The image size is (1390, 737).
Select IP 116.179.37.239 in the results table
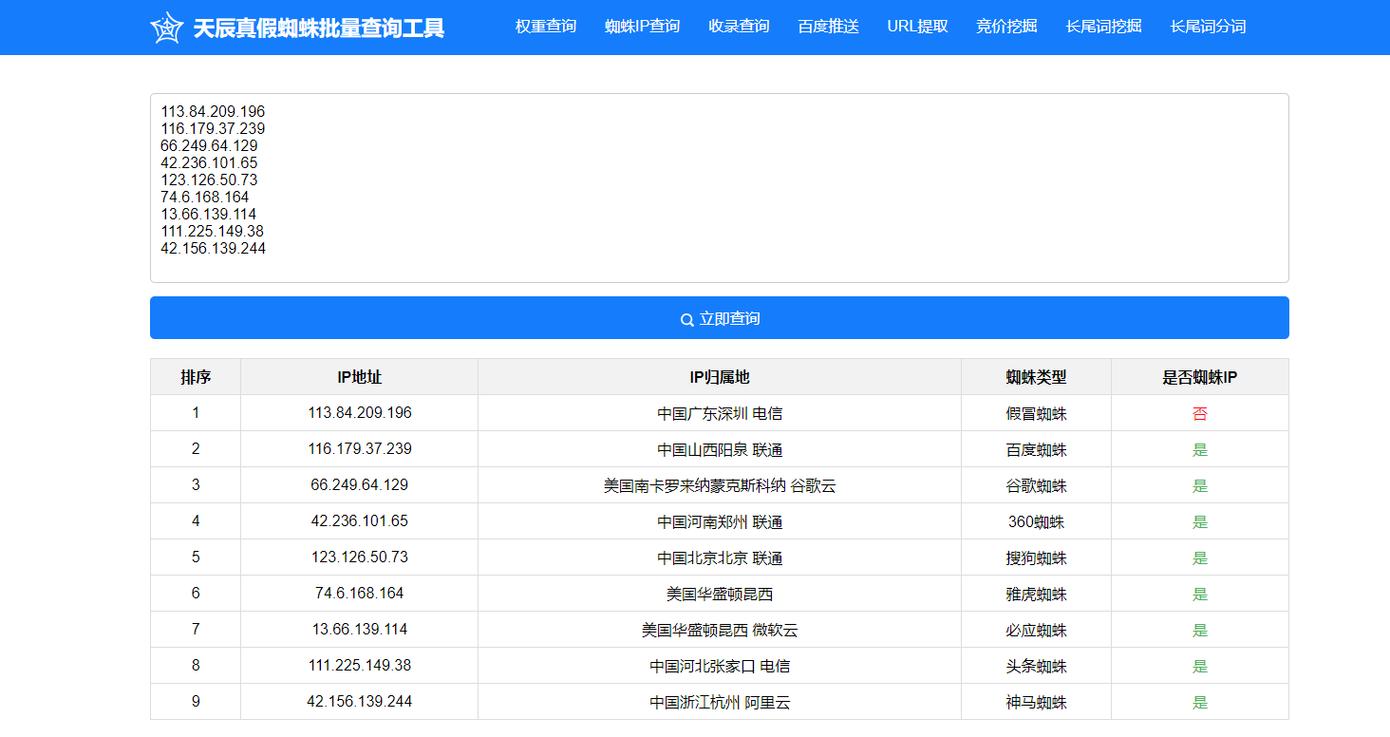point(360,449)
